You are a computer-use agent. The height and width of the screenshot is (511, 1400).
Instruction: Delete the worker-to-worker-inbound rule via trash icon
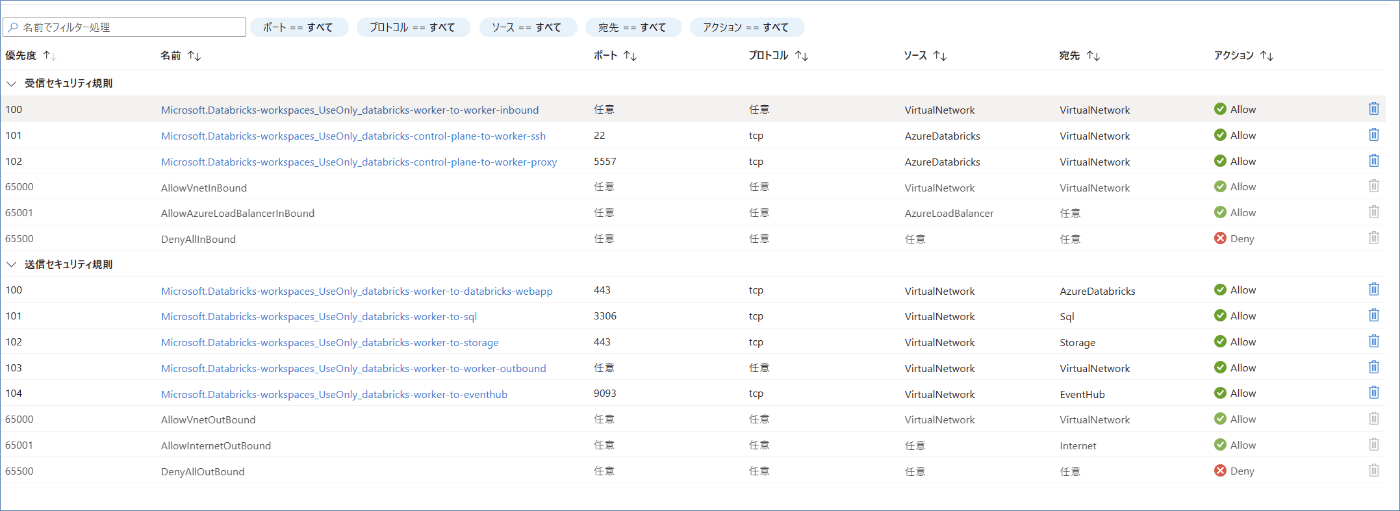pyautogui.click(x=1374, y=109)
